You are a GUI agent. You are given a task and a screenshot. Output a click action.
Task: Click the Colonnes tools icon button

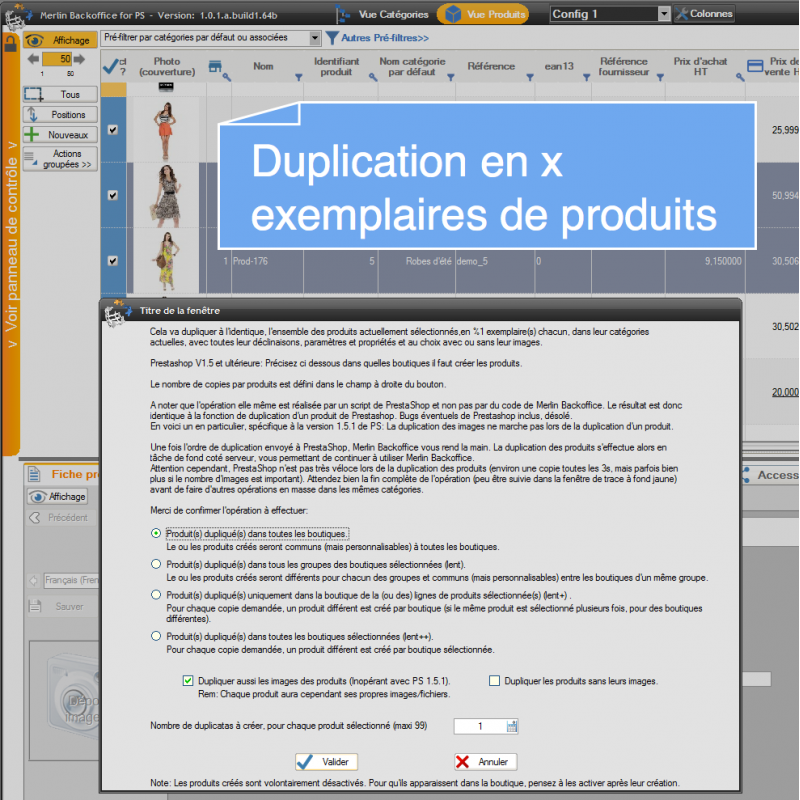click(682, 14)
